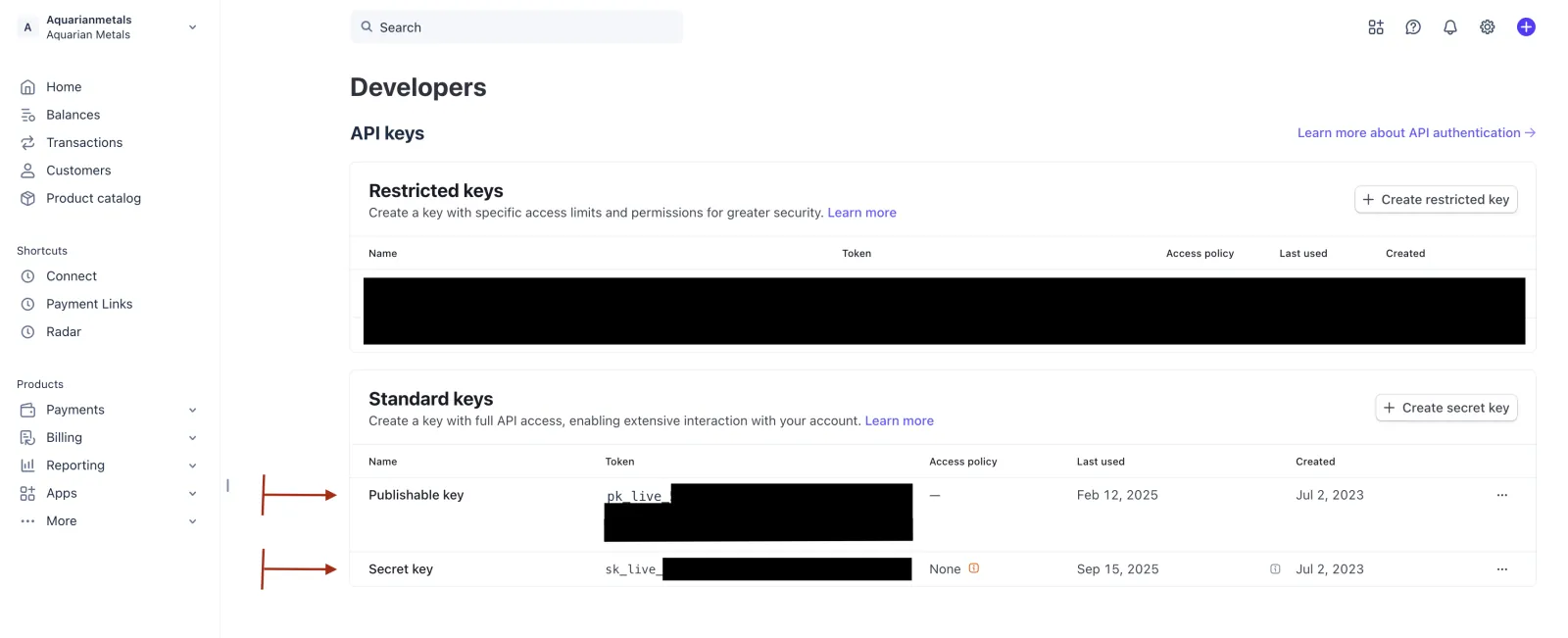Click Learn more under Restricted keys
The image size is (1568, 638).
pos(861,213)
